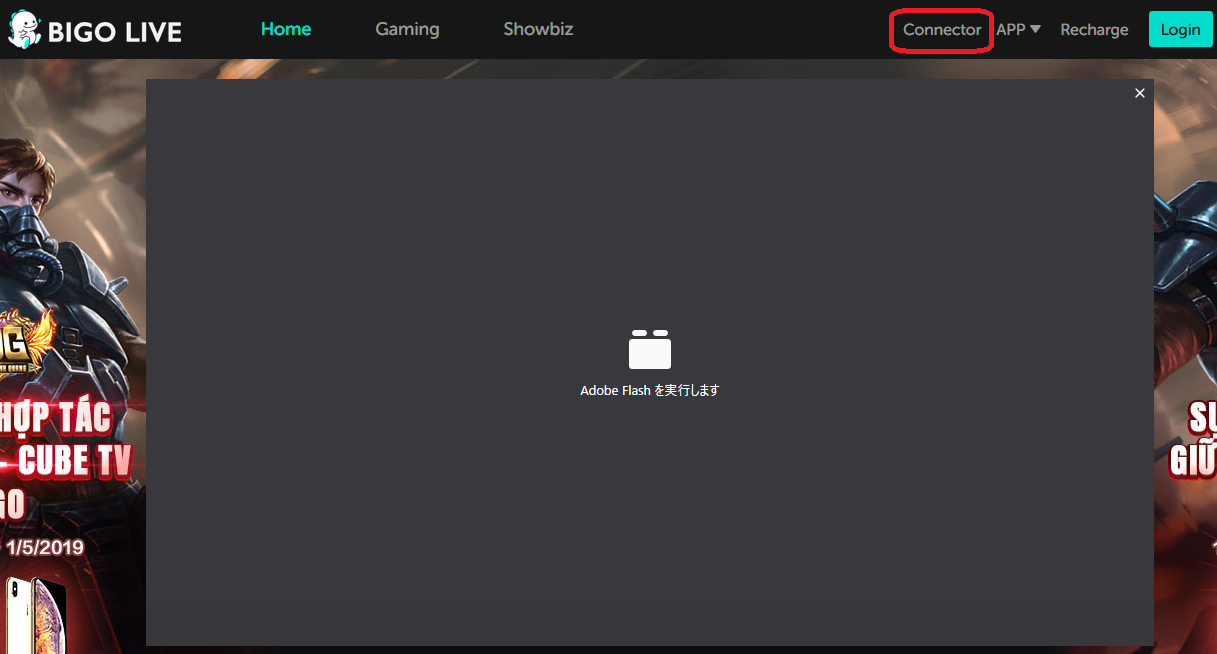Click the 'Adobe Flash を実行します' text

[649, 391]
